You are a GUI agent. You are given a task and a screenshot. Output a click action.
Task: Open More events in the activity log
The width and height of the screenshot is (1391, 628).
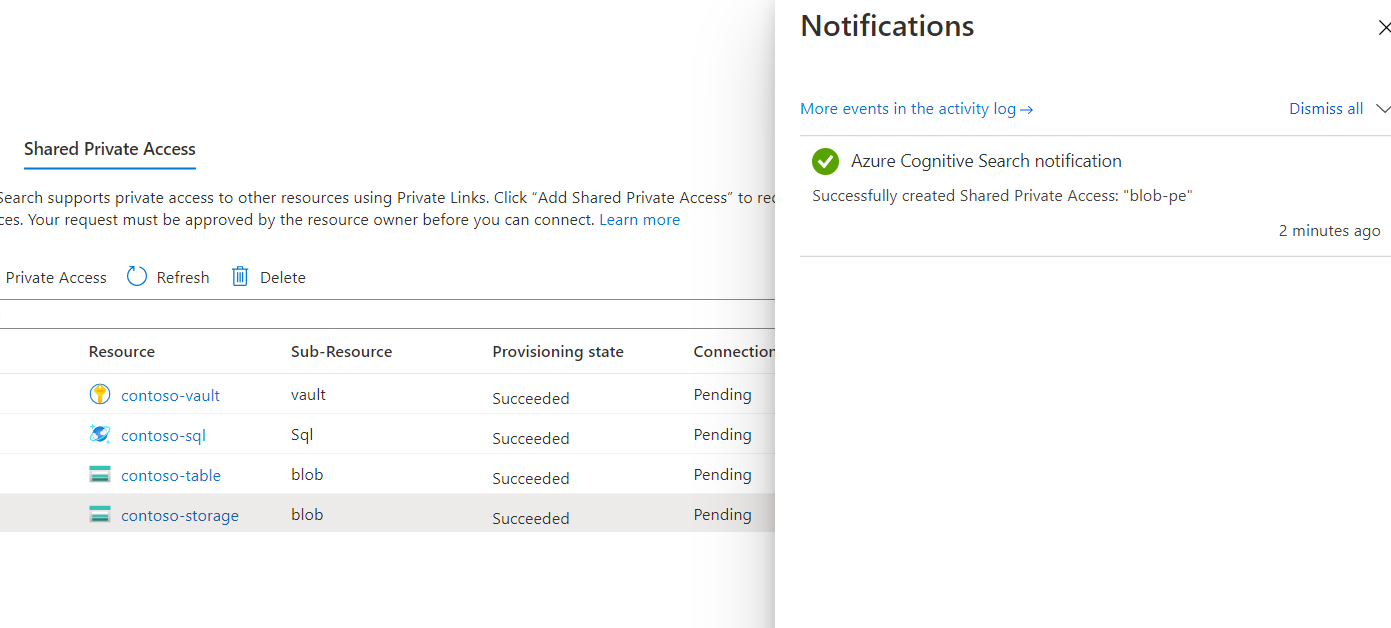[916, 109]
